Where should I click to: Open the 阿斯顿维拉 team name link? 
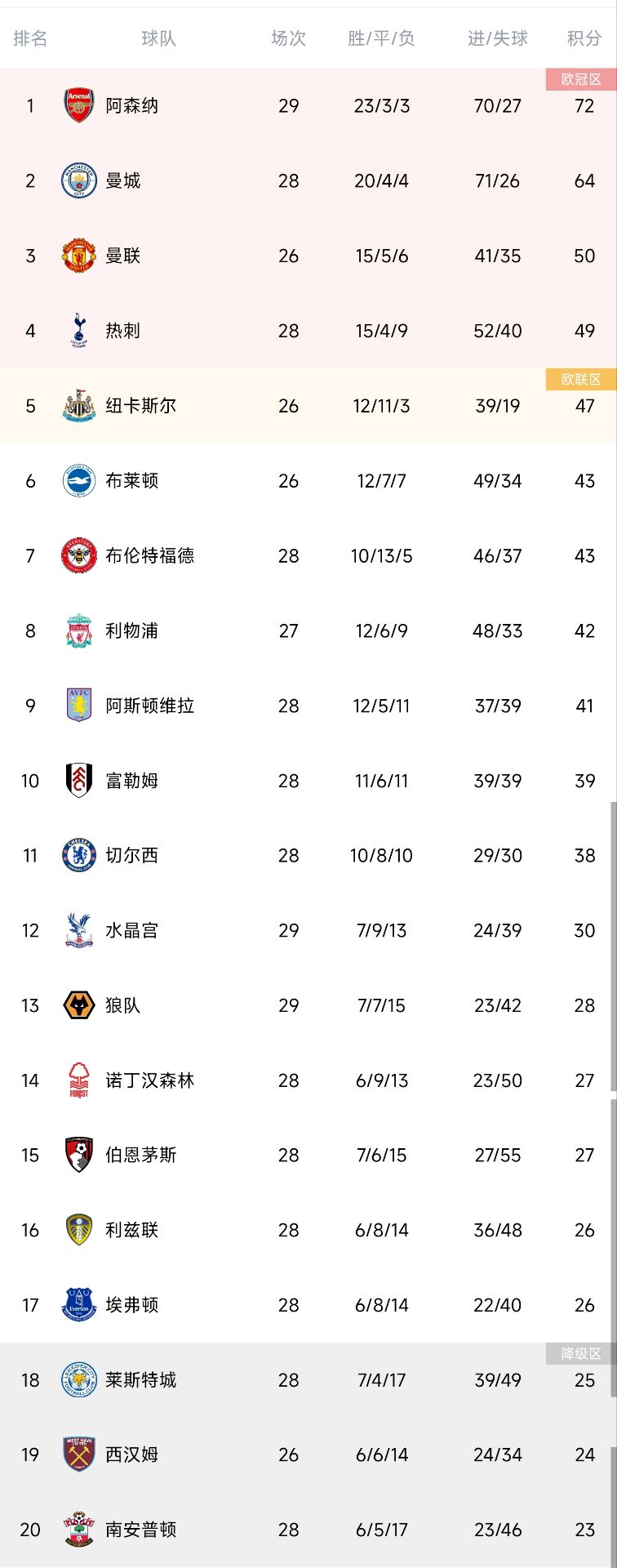click(149, 706)
